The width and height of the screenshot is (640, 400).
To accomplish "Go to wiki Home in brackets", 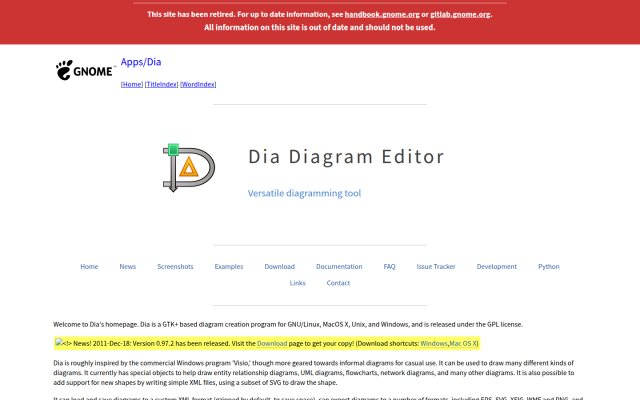I will coord(132,84).
